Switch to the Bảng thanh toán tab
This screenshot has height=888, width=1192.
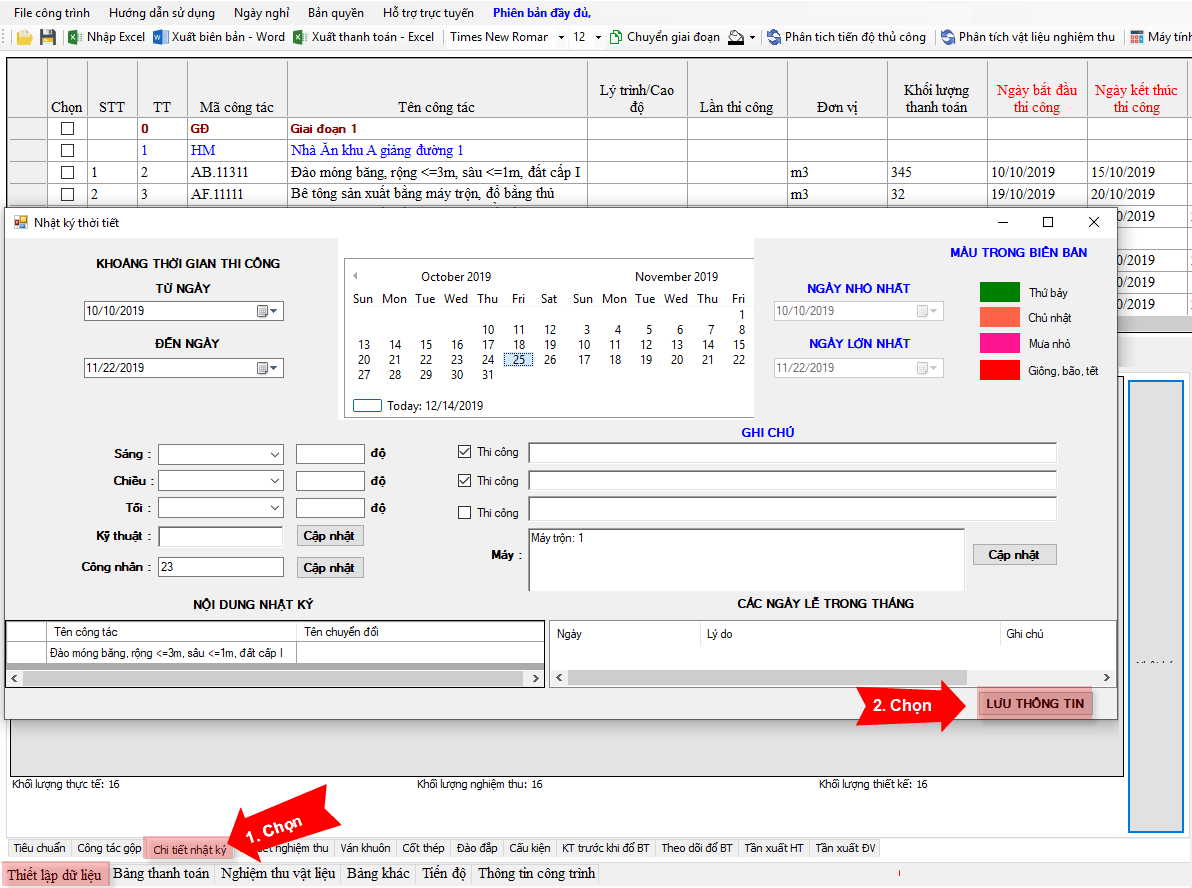click(161, 873)
